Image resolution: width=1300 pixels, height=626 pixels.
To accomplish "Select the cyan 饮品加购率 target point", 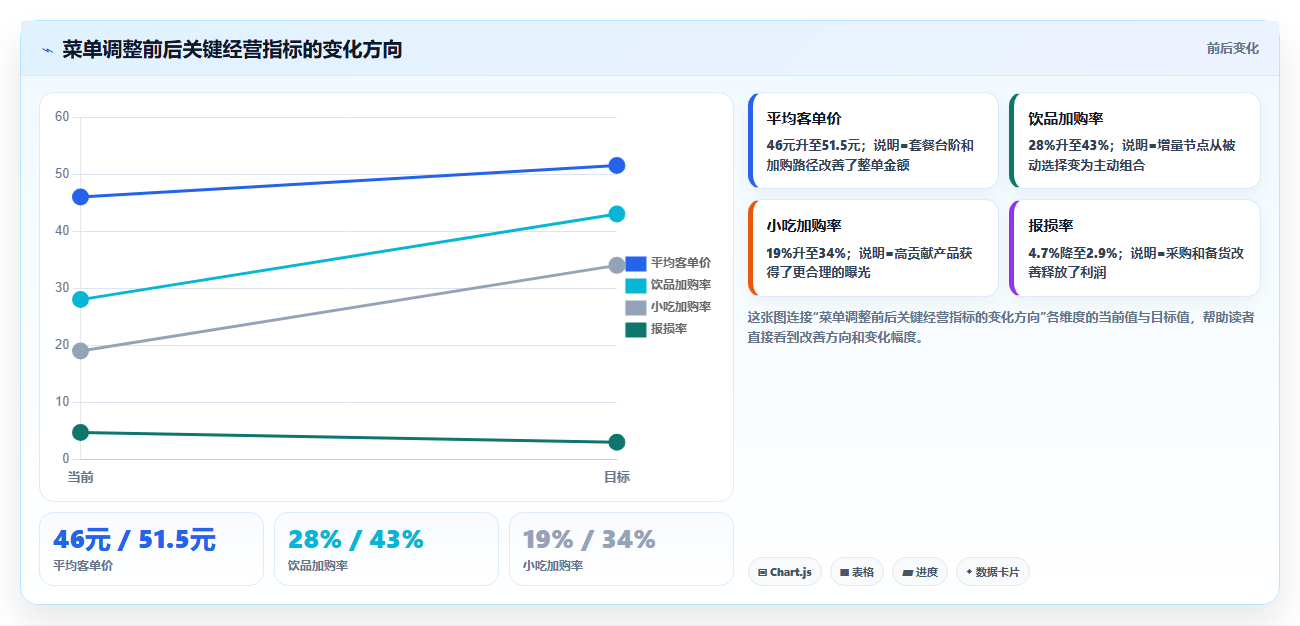I will click(617, 214).
